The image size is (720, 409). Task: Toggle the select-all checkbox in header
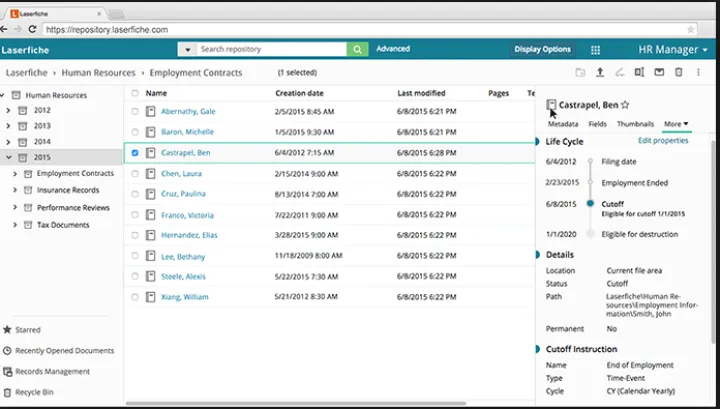(x=135, y=93)
